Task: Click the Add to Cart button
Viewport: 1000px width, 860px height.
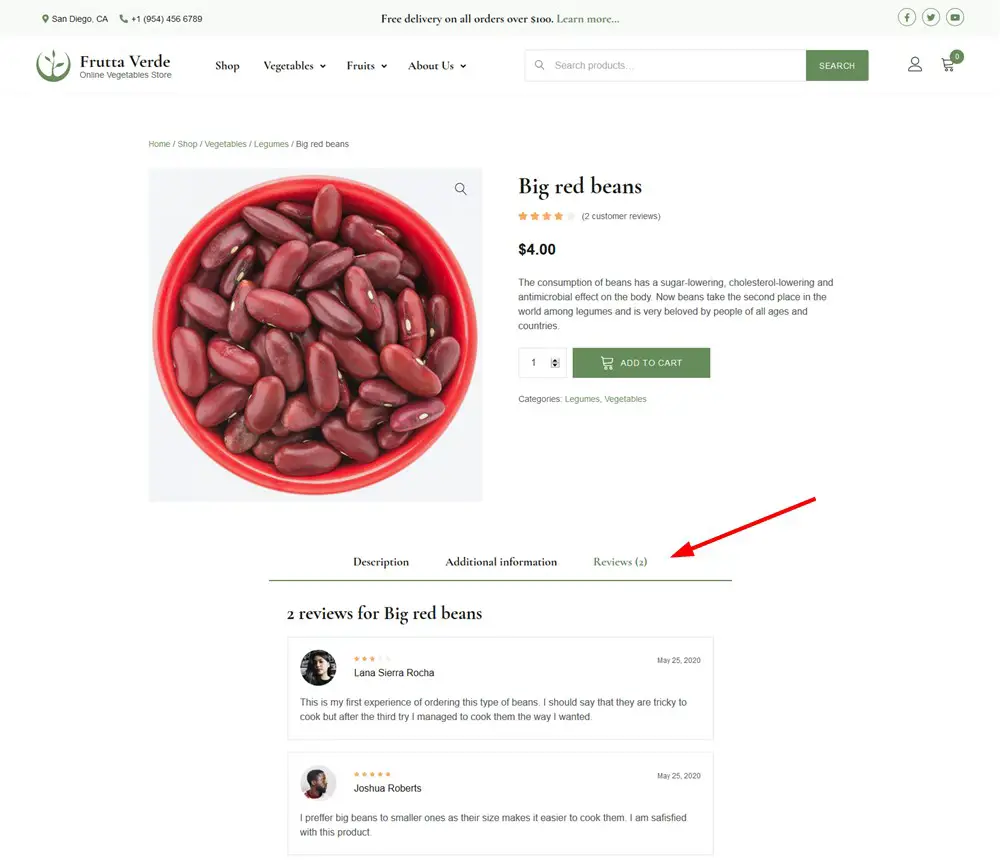Action: [641, 363]
